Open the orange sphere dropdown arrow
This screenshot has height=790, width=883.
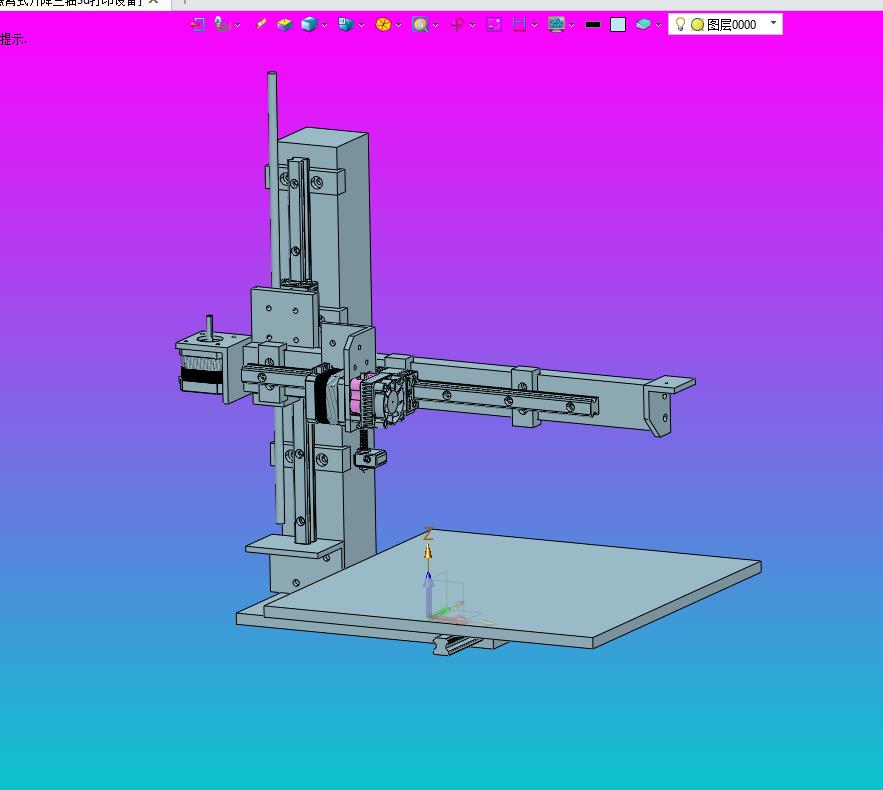pyautogui.click(x=399, y=25)
